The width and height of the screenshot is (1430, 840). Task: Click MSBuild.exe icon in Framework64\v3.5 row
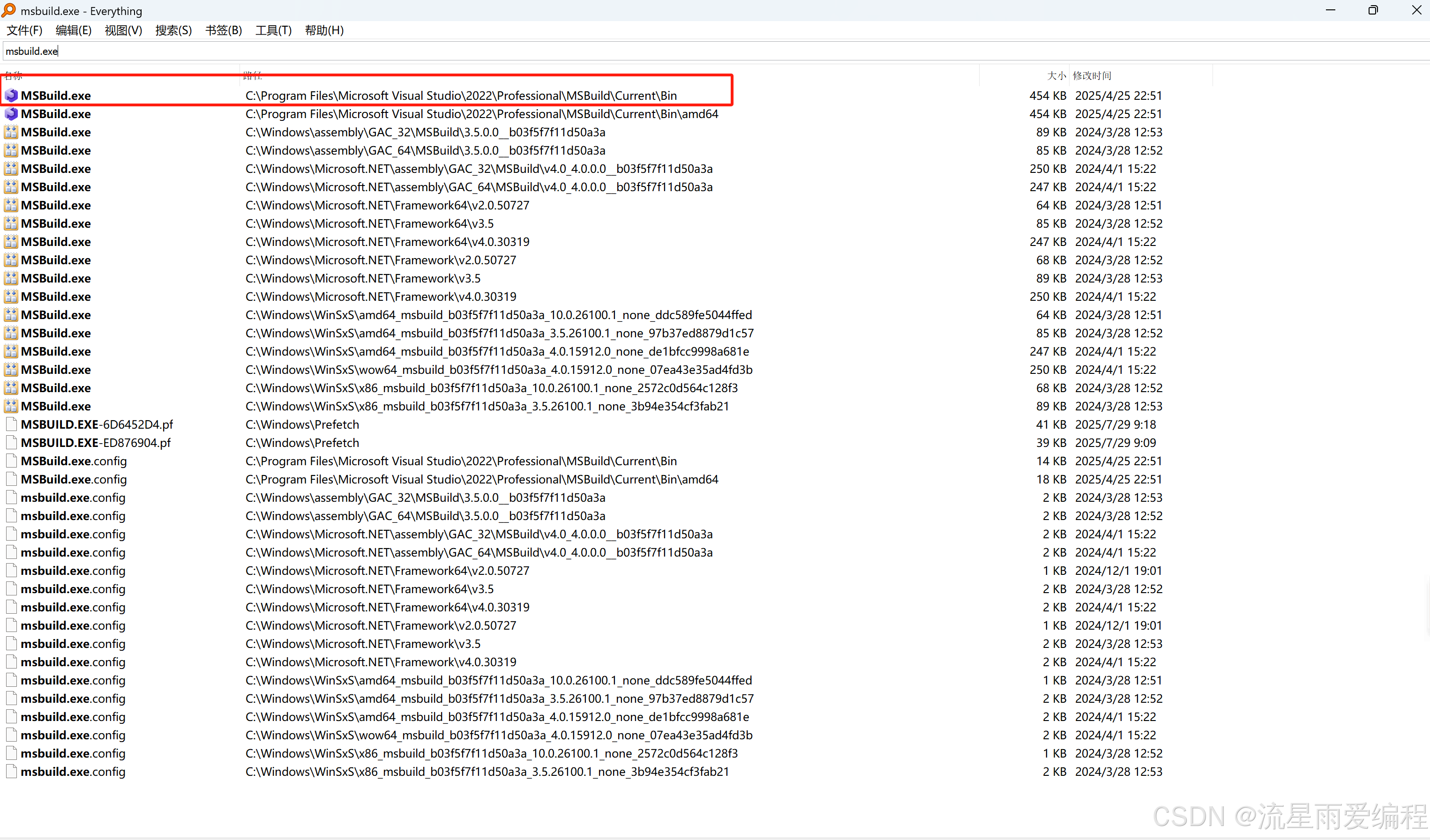pos(11,223)
